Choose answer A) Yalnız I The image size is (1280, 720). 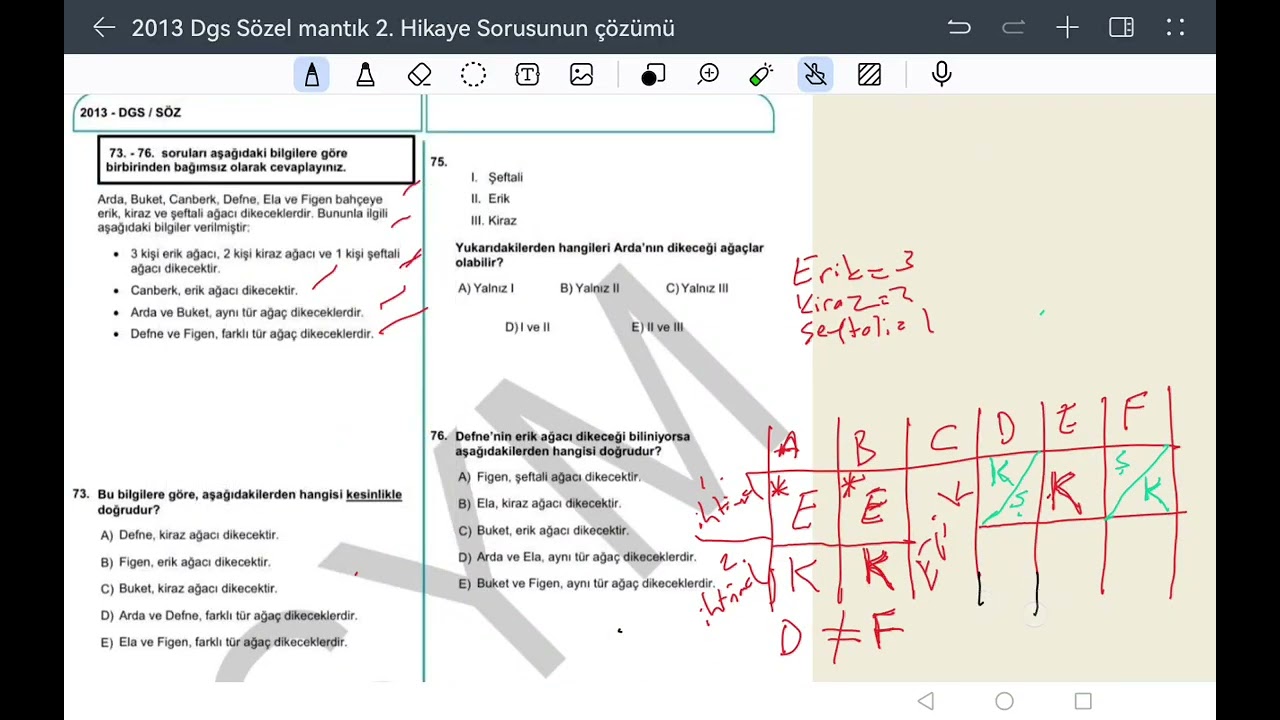click(x=486, y=288)
